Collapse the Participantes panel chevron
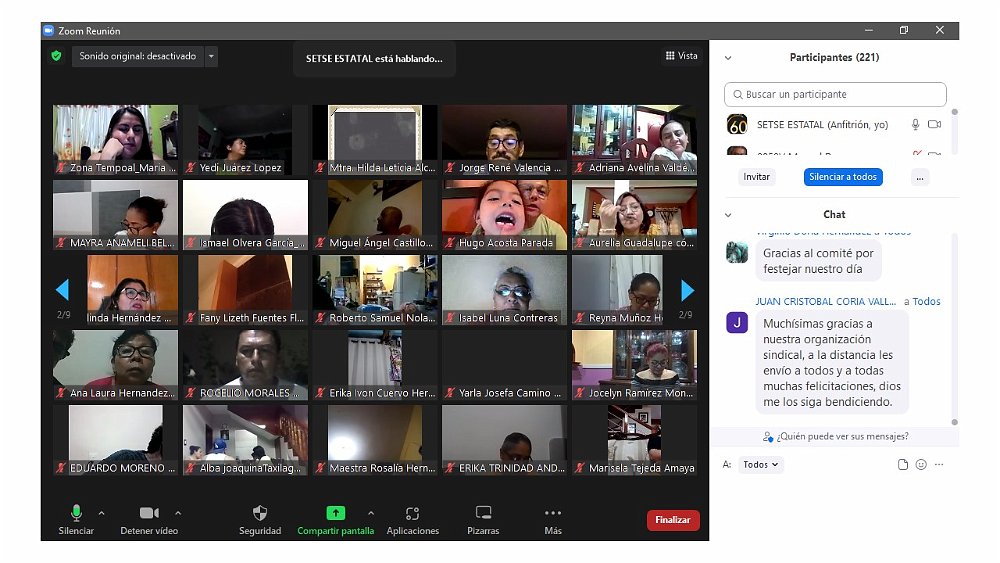The image size is (1000, 563). 728,58
